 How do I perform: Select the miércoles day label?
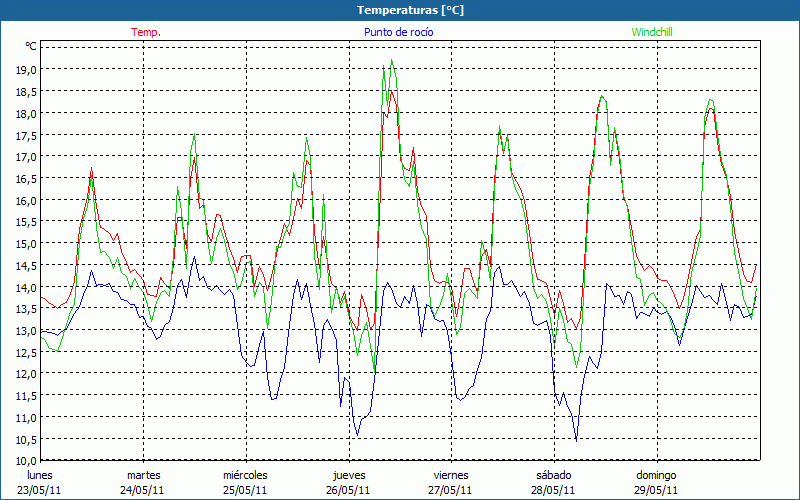pyautogui.click(x=245, y=474)
